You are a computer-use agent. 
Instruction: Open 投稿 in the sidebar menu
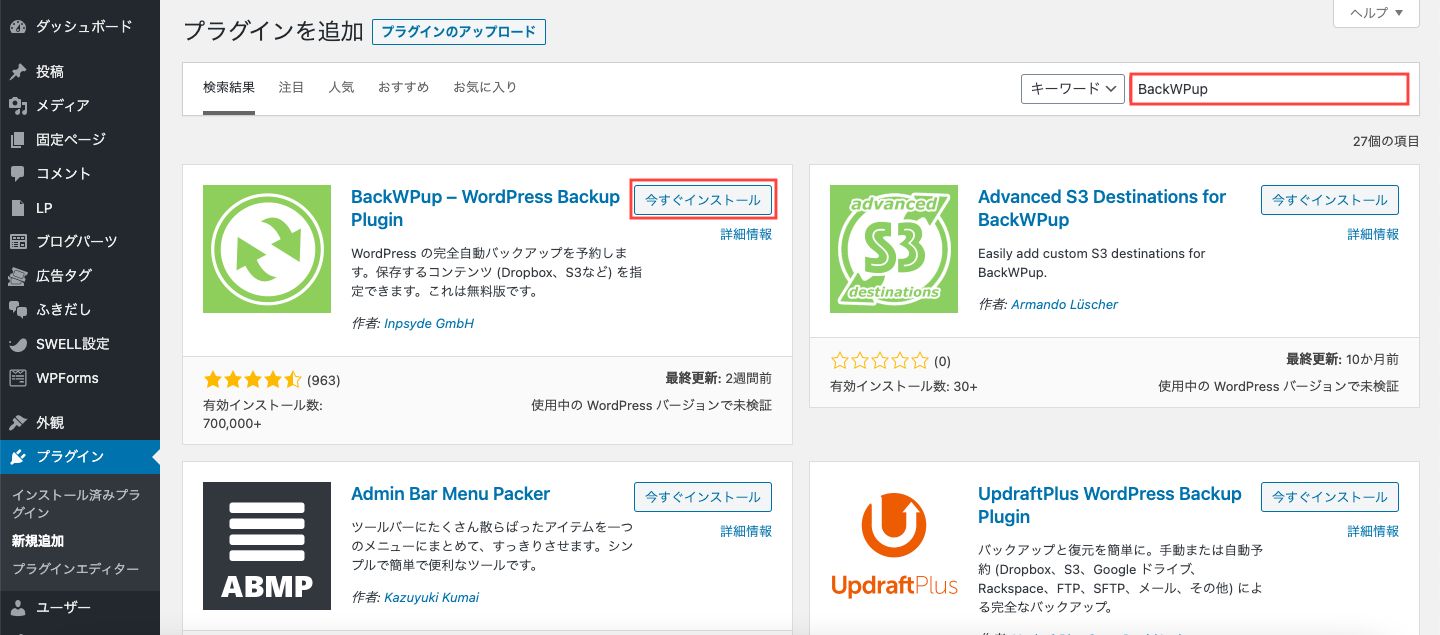[x=50, y=72]
